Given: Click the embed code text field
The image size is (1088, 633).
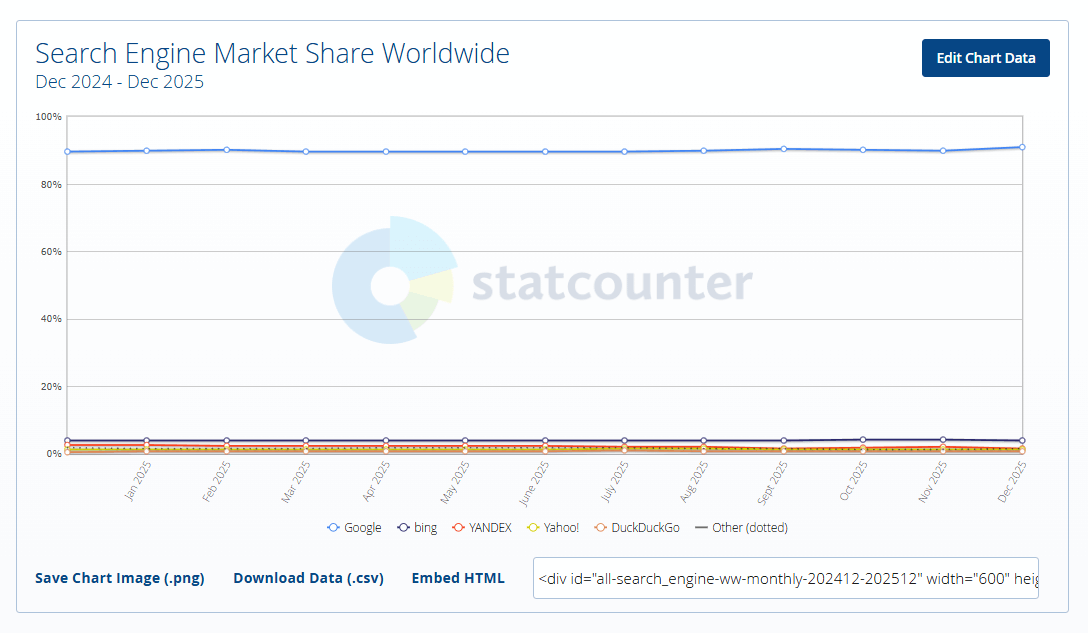Looking at the screenshot, I should click(x=785, y=578).
